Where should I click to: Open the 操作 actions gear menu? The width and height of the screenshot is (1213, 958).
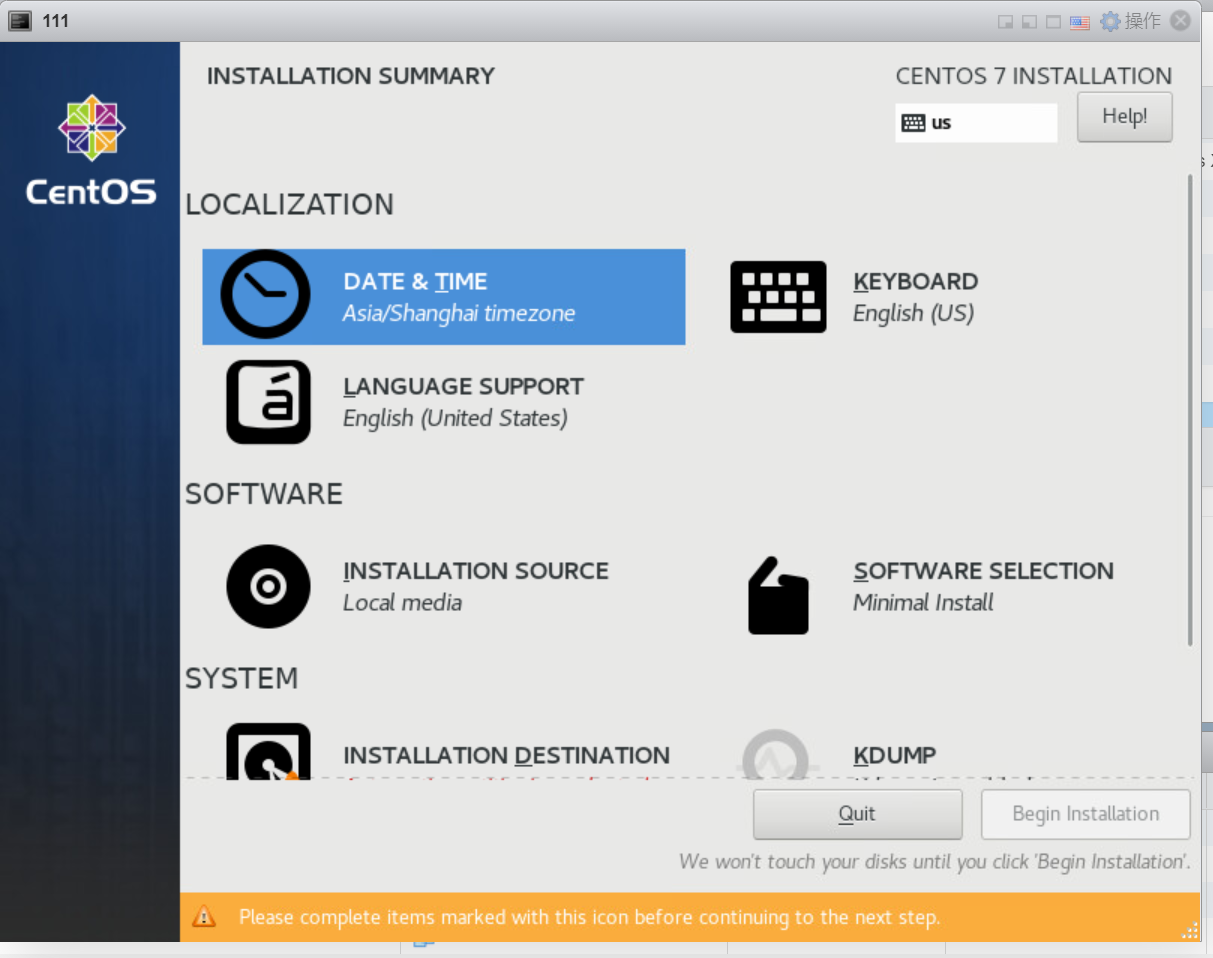click(1130, 21)
